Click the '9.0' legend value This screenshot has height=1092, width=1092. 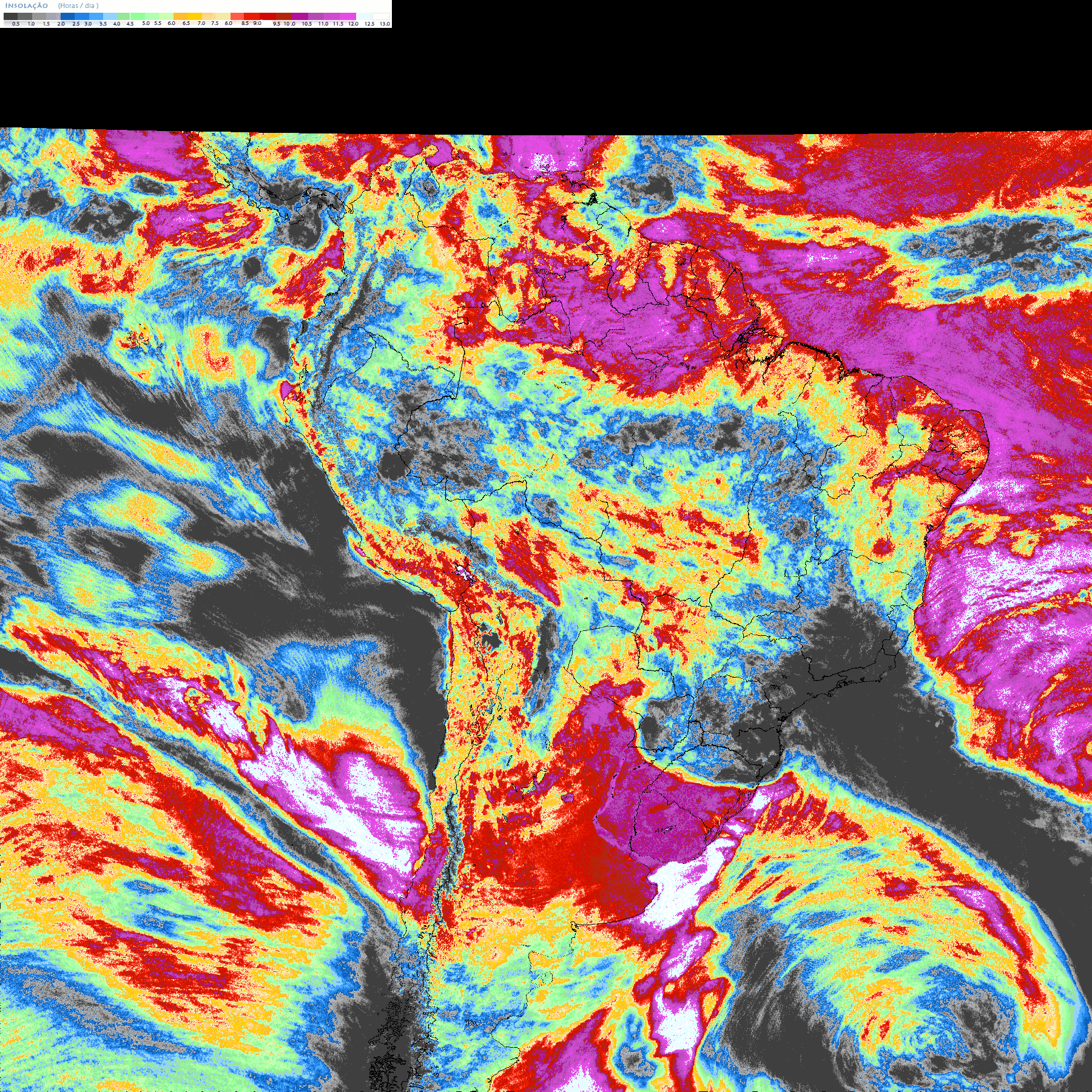[257, 23]
